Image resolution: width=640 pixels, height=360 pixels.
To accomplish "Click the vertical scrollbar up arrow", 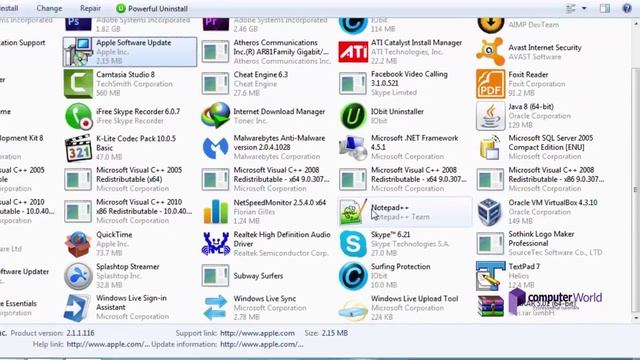I will (x=635, y=24).
